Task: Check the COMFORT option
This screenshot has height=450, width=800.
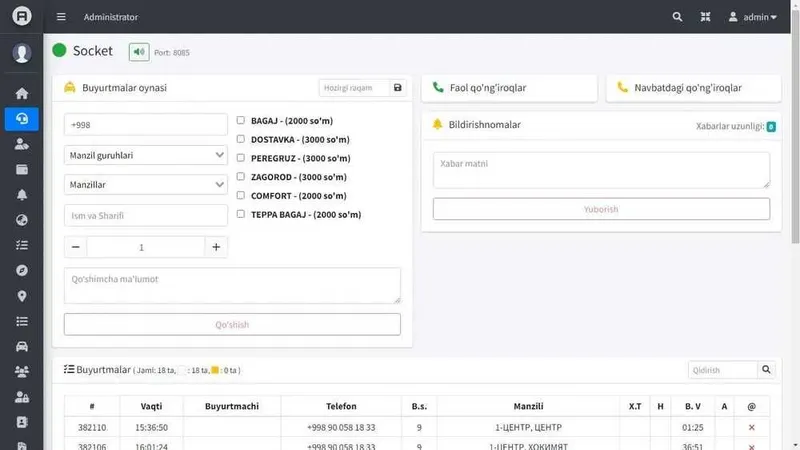Action: (x=240, y=195)
